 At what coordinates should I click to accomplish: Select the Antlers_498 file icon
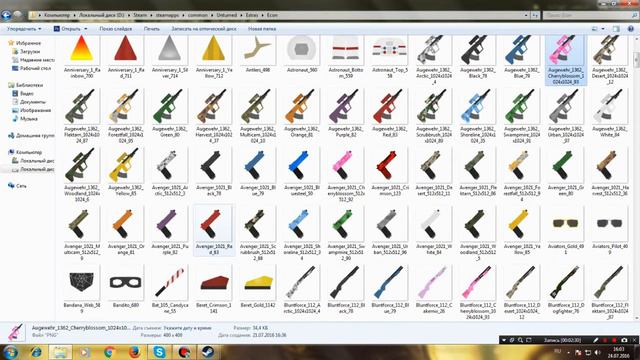point(258,54)
